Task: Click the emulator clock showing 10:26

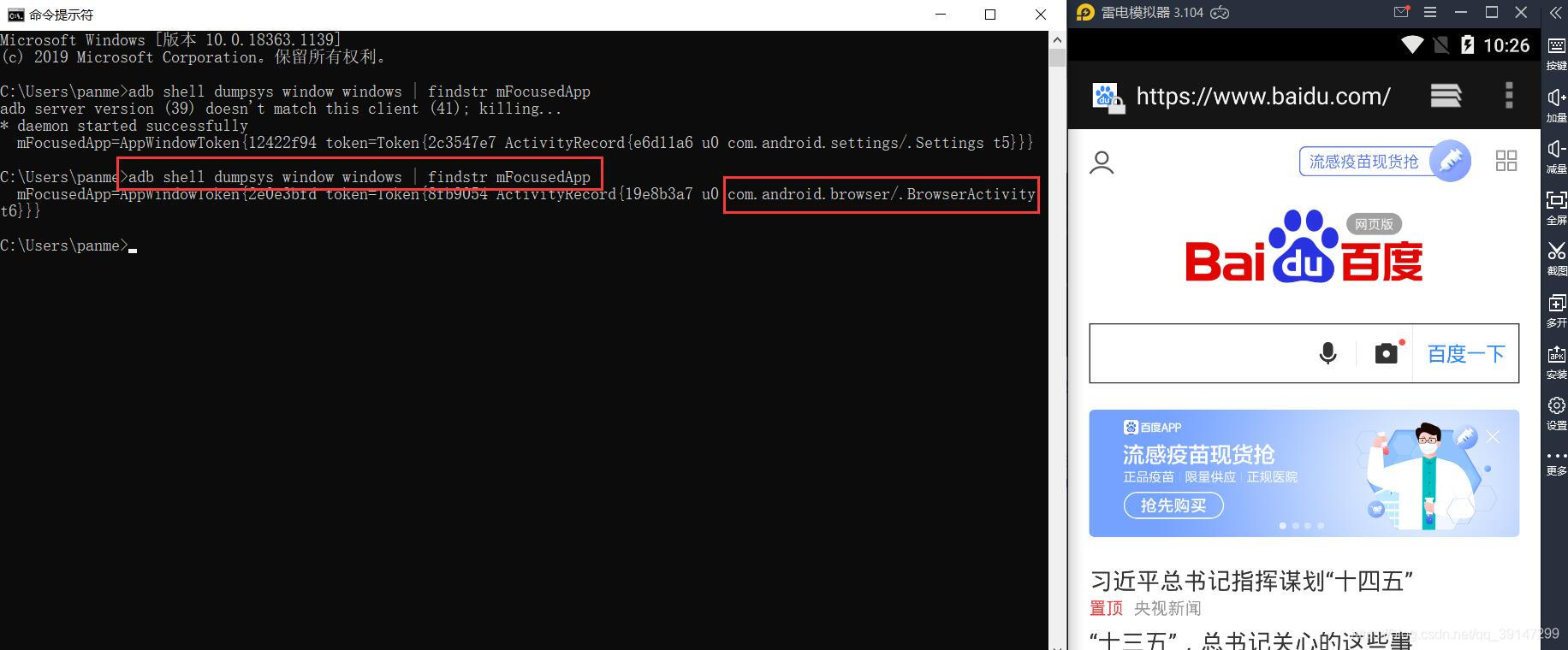Action: pyautogui.click(x=1506, y=45)
